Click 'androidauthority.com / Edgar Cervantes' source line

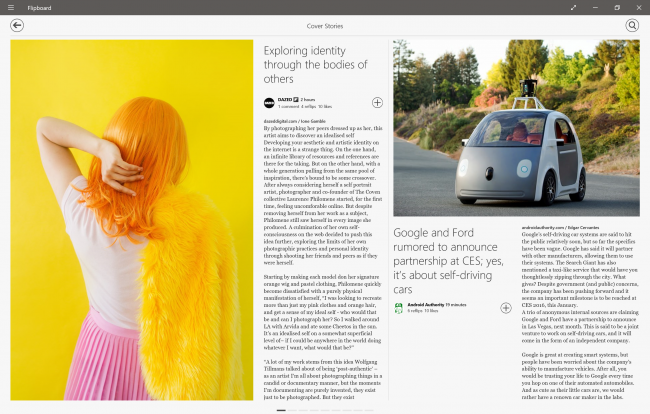click(560, 228)
